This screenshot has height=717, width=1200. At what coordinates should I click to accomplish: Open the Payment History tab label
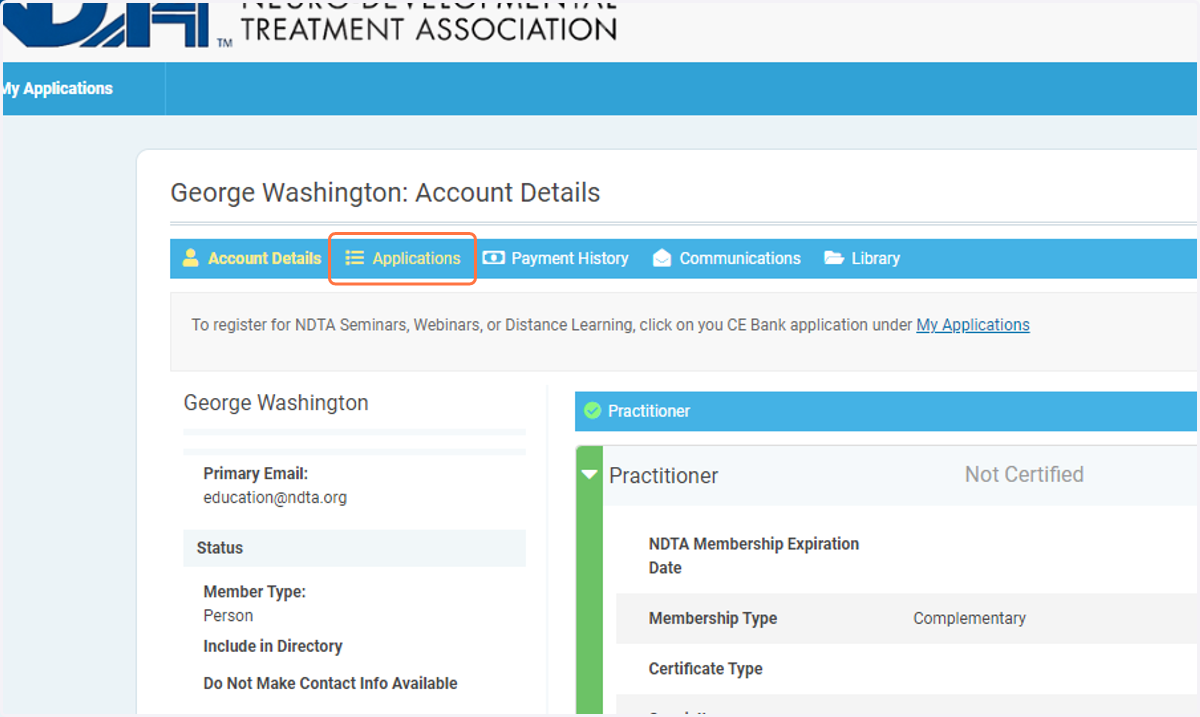click(570, 258)
